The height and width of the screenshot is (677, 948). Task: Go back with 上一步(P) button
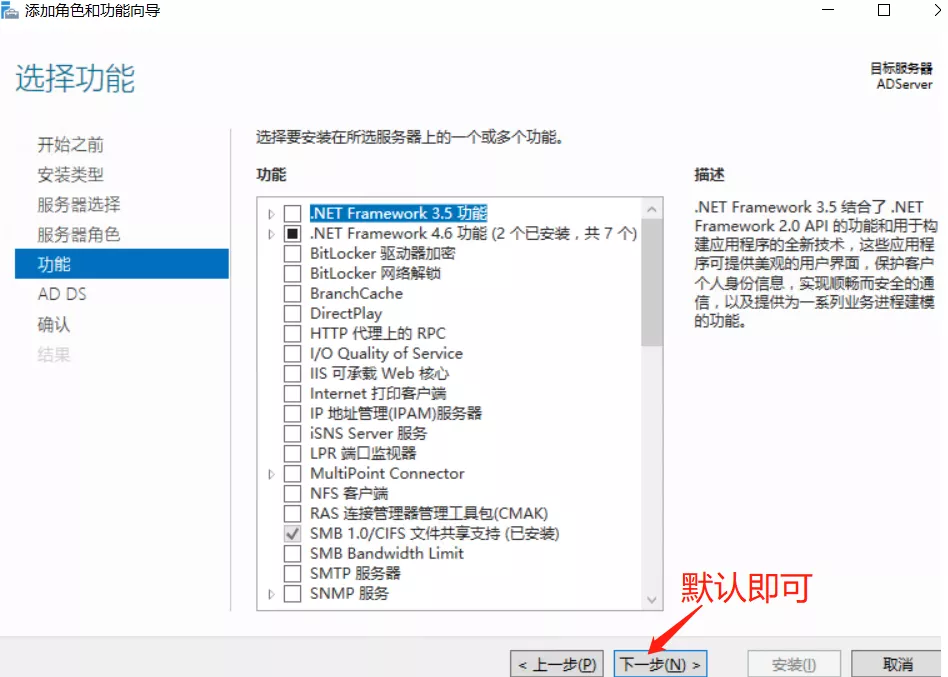557,664
